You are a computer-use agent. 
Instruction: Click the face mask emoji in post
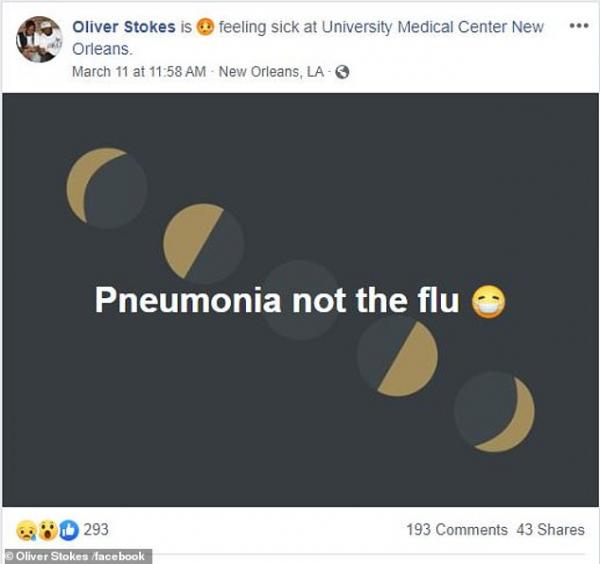489,300
